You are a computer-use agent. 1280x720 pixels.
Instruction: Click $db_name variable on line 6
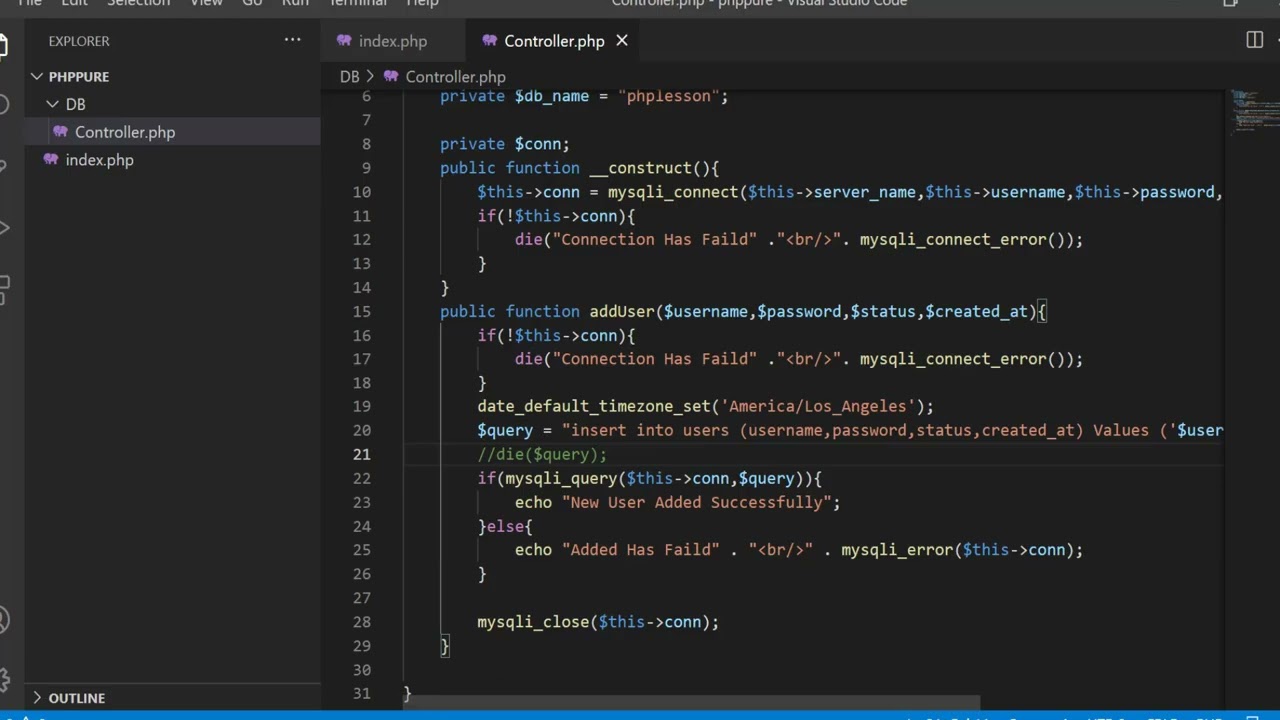pos(552,96)
